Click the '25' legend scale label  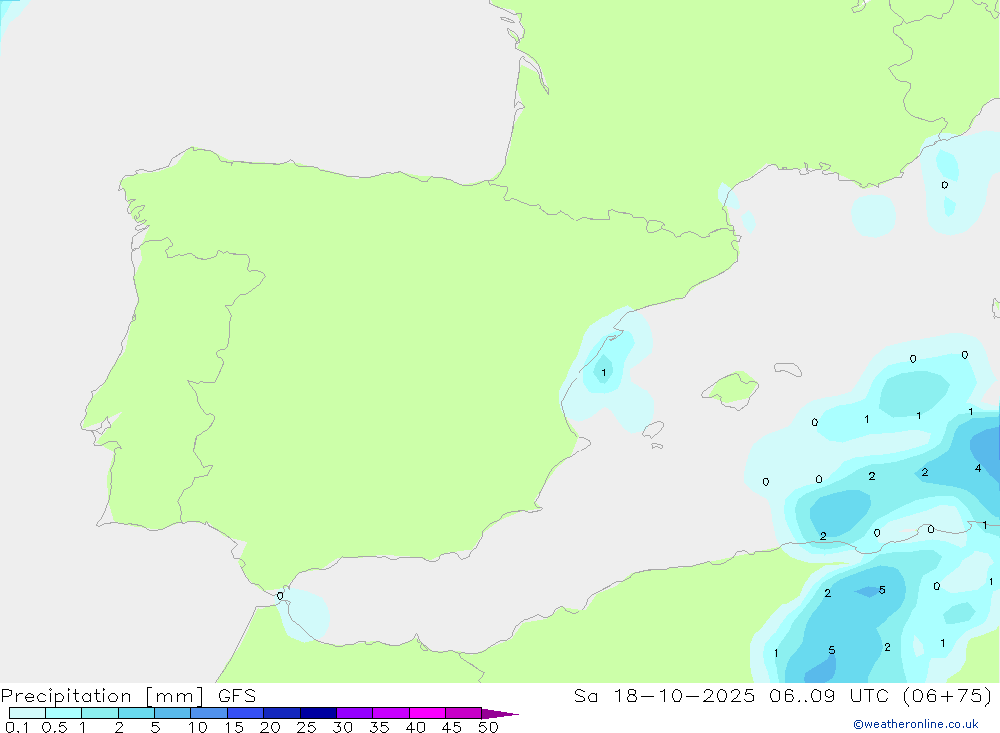[306, 727]
